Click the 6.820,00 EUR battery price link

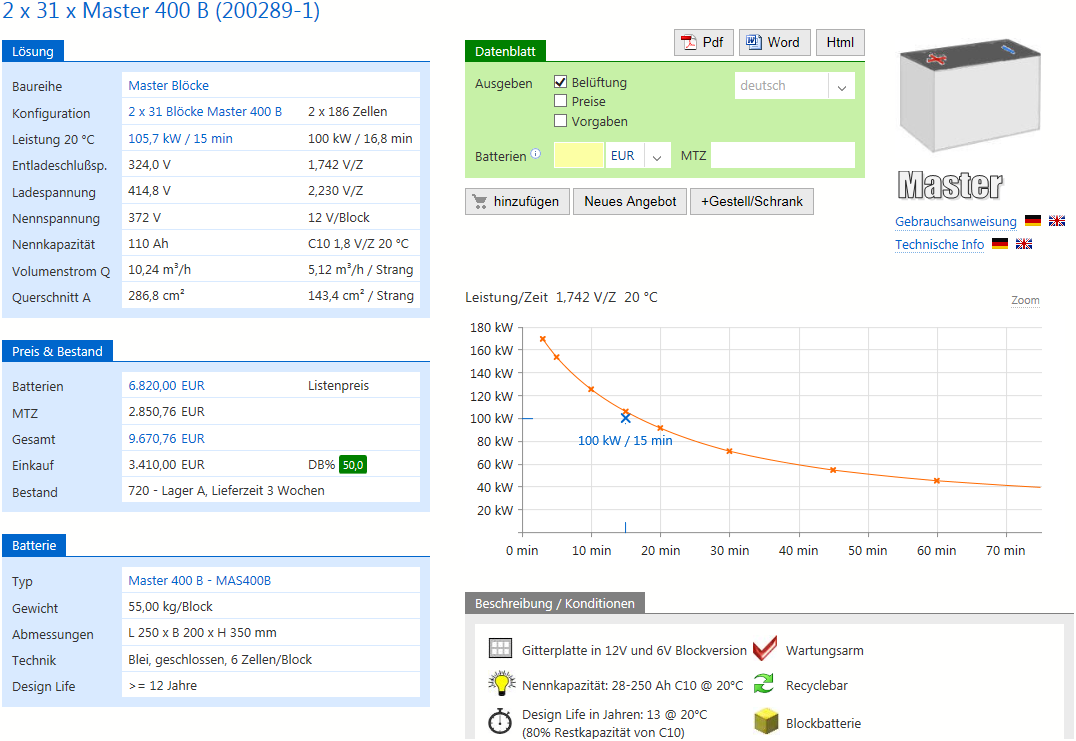(167, 386)
